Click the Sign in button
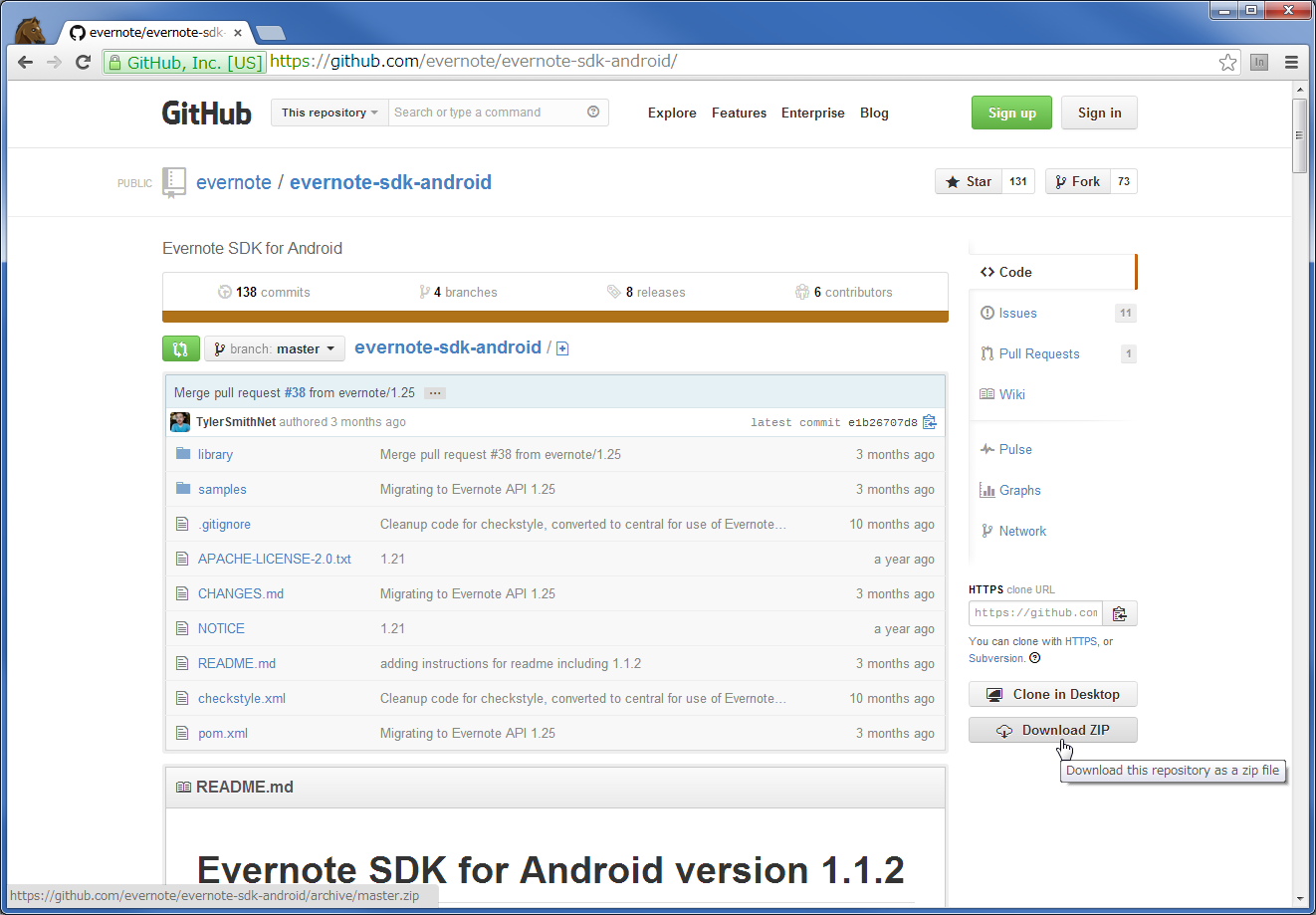Screen dimensions: 1316x915 1099,113
